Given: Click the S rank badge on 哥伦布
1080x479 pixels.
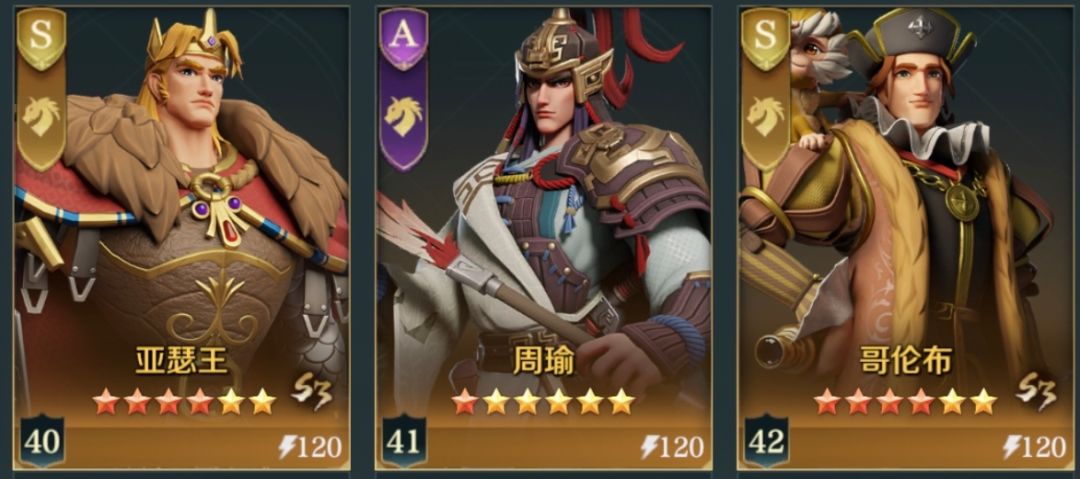Looking at the screenshot, I should tap(766, 38).
